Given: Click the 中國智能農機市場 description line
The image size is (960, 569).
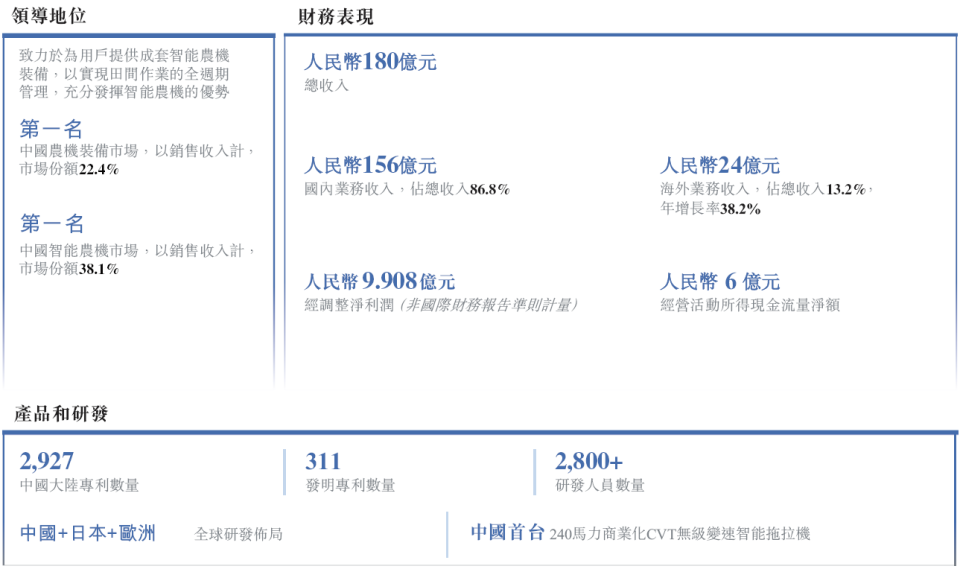Looking at the screenshot, I should point(138,251).
